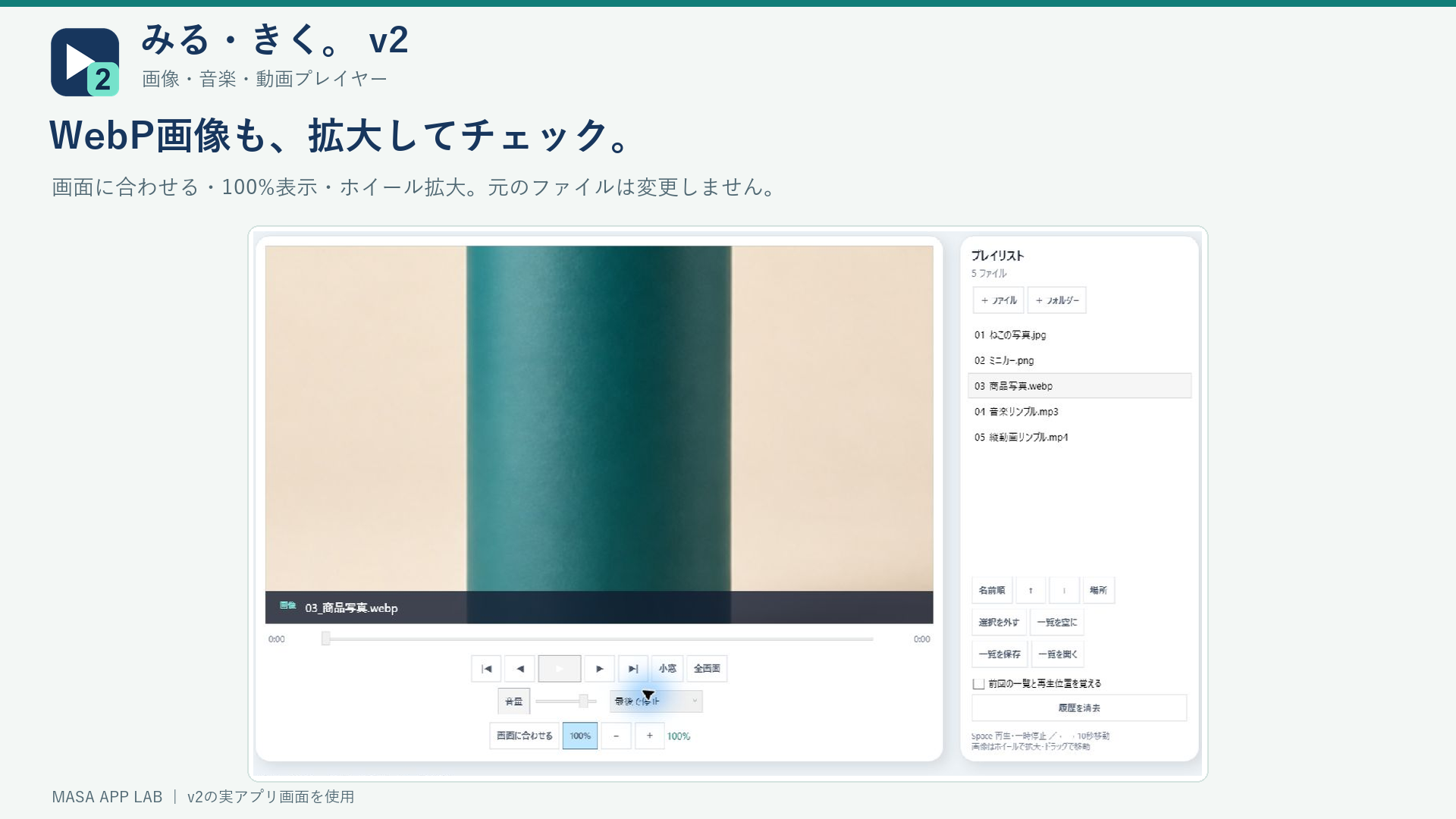This screenshot has width=1456, height=819.
Task: Click the zoomed WebP image preview
Action: (599, 419)
